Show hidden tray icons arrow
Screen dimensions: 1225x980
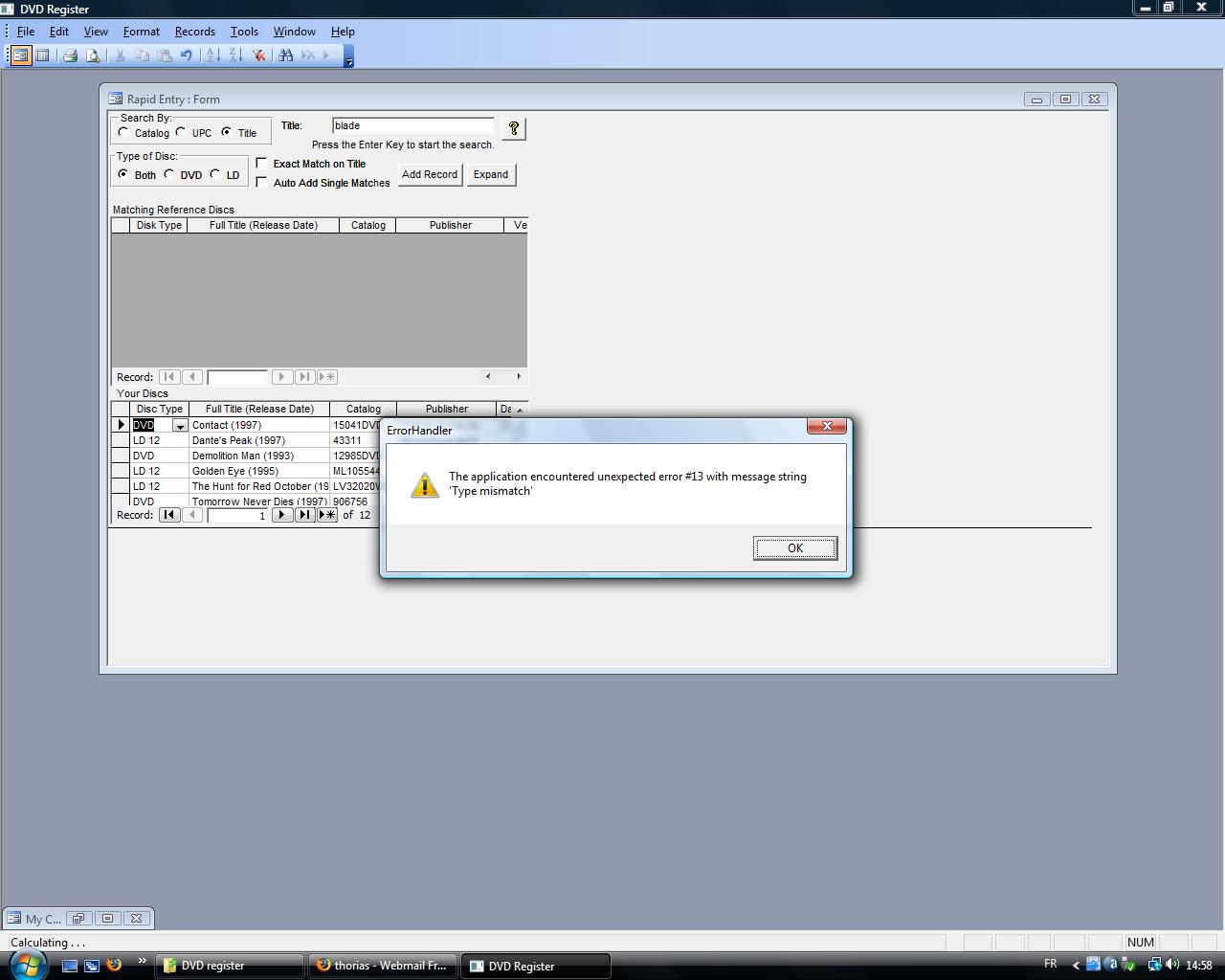pyautogui.click(x=1076, y=966)
